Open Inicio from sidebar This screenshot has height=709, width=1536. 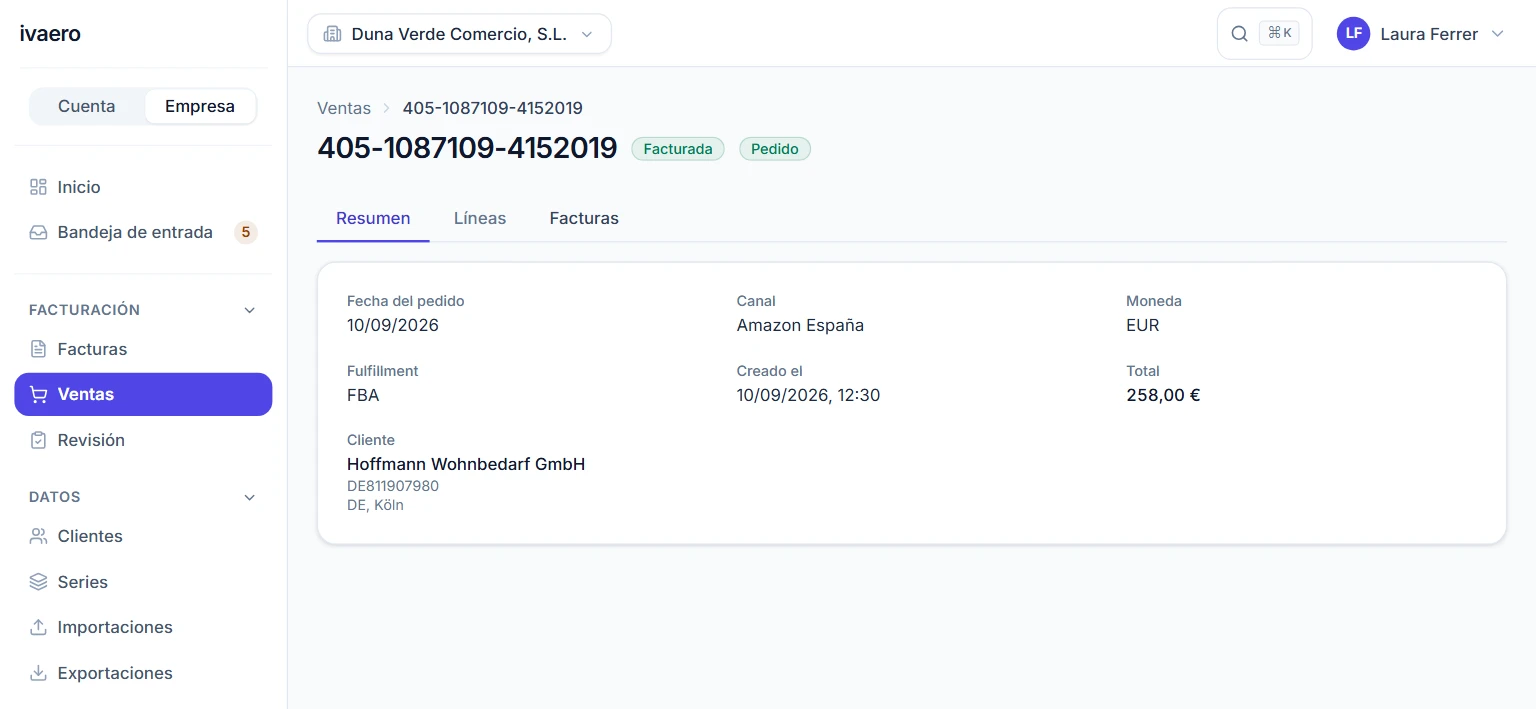(143, 187)
